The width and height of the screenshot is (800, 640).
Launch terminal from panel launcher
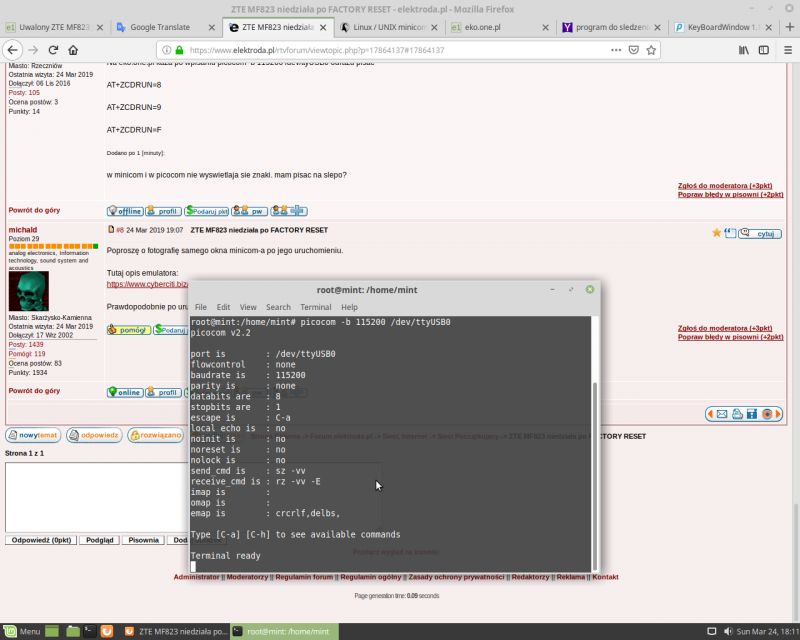tap(89, 631)
